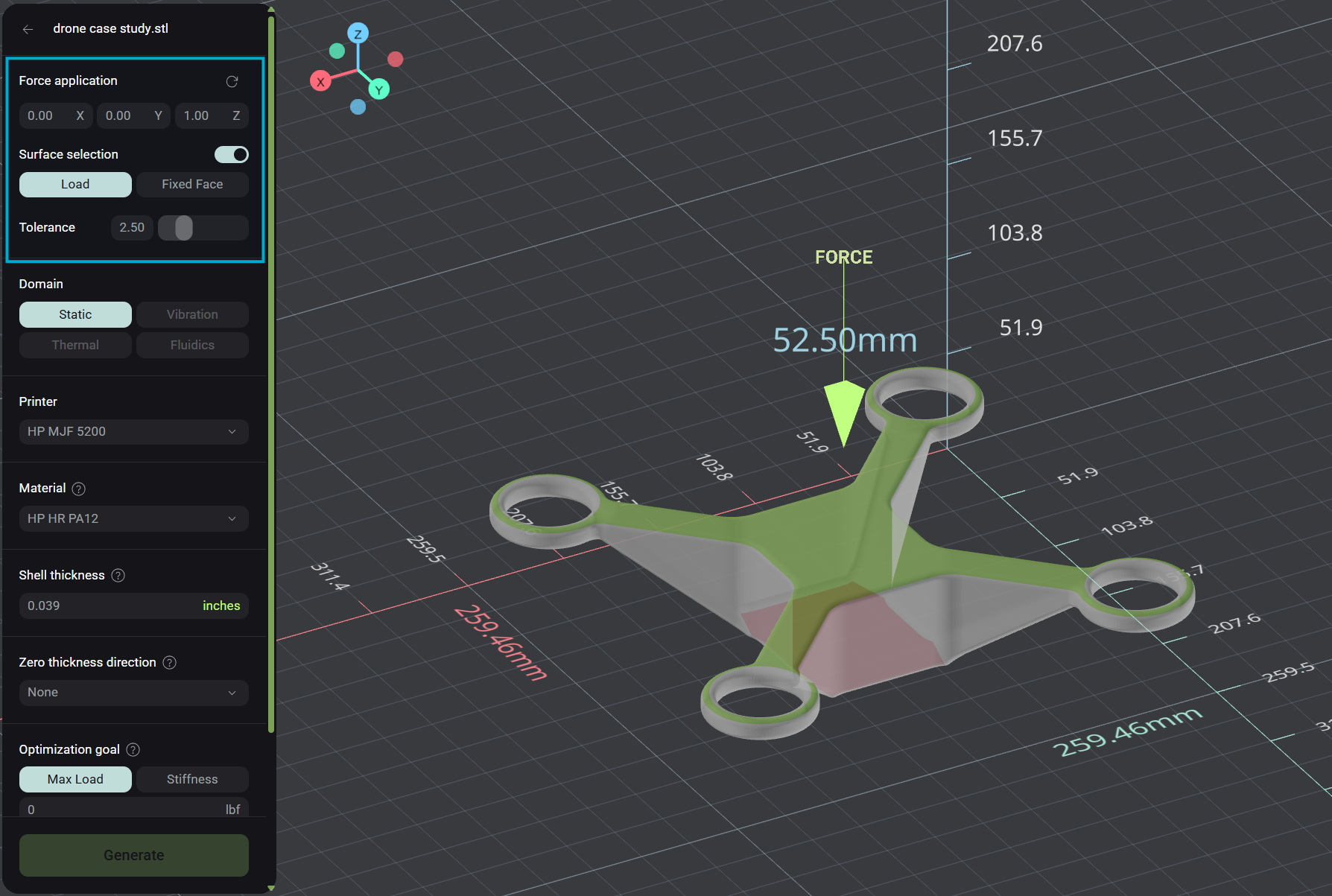Viewport: 1332px width, 896px height.
Task: Select Load surface mode
Action: pyautogui.click(x=75, y=185)
